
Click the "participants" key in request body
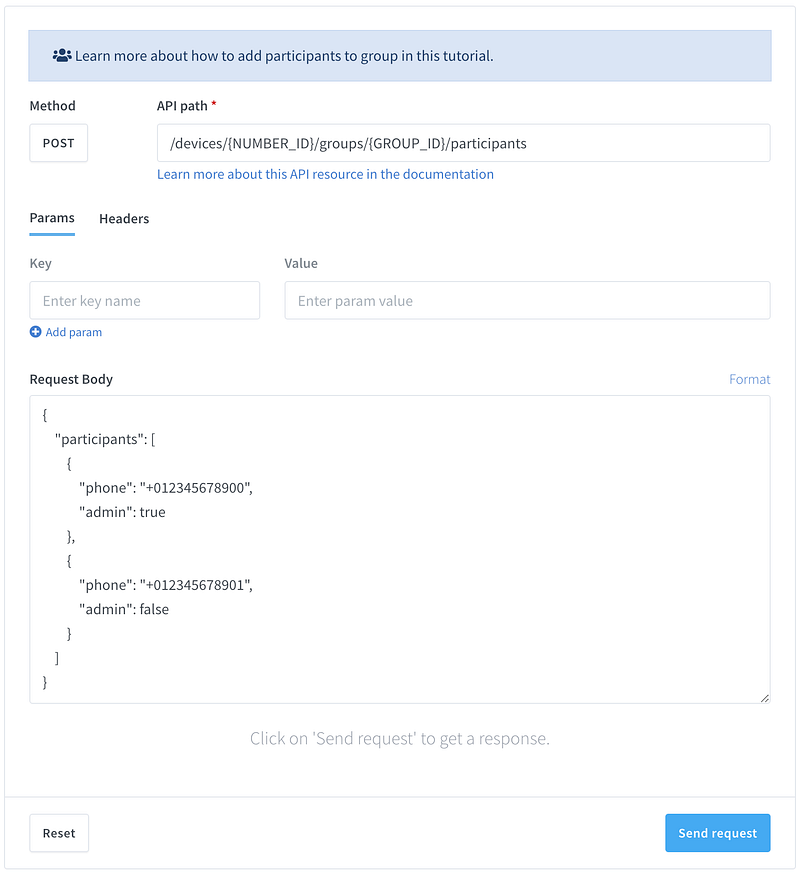point(97,439)
